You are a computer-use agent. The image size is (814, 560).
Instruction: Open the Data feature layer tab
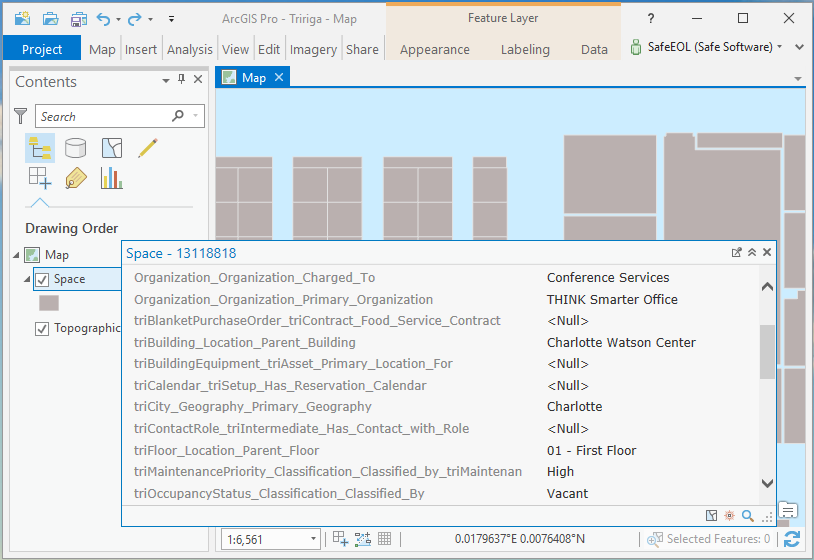594,49
